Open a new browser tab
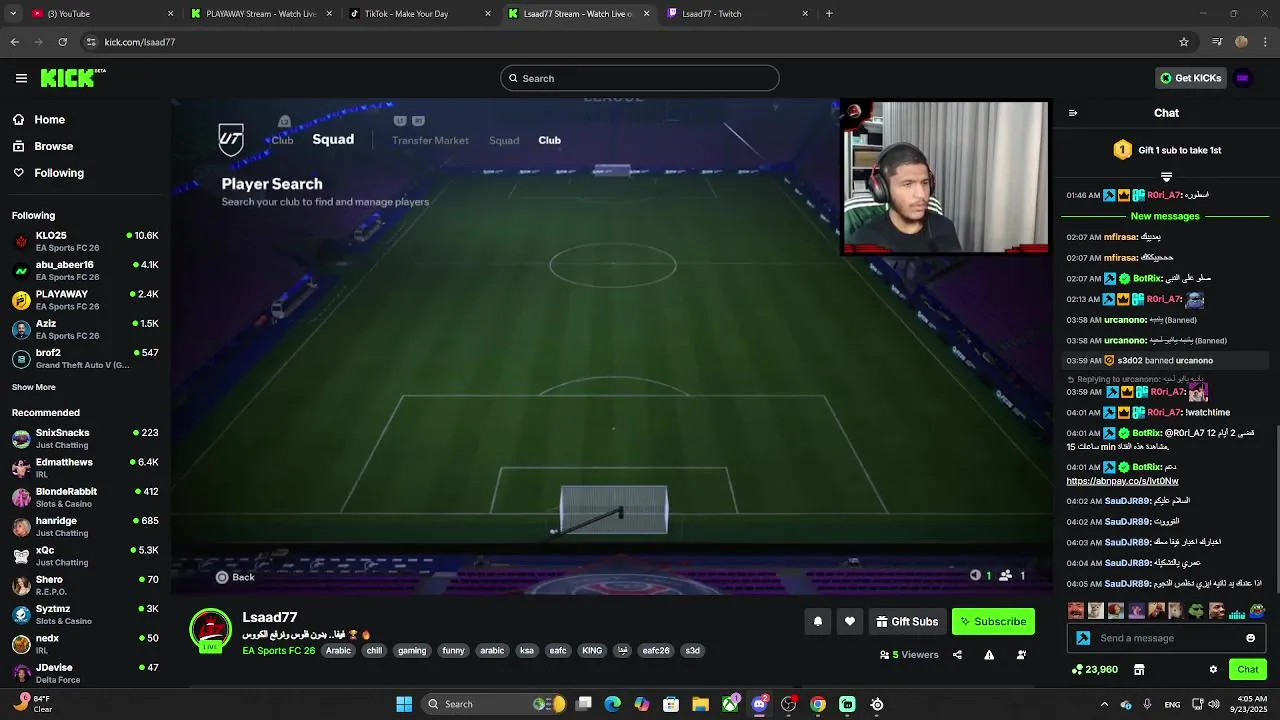Screen dimensions: 1280x720 pyautogui.click(x=829, y=14)
